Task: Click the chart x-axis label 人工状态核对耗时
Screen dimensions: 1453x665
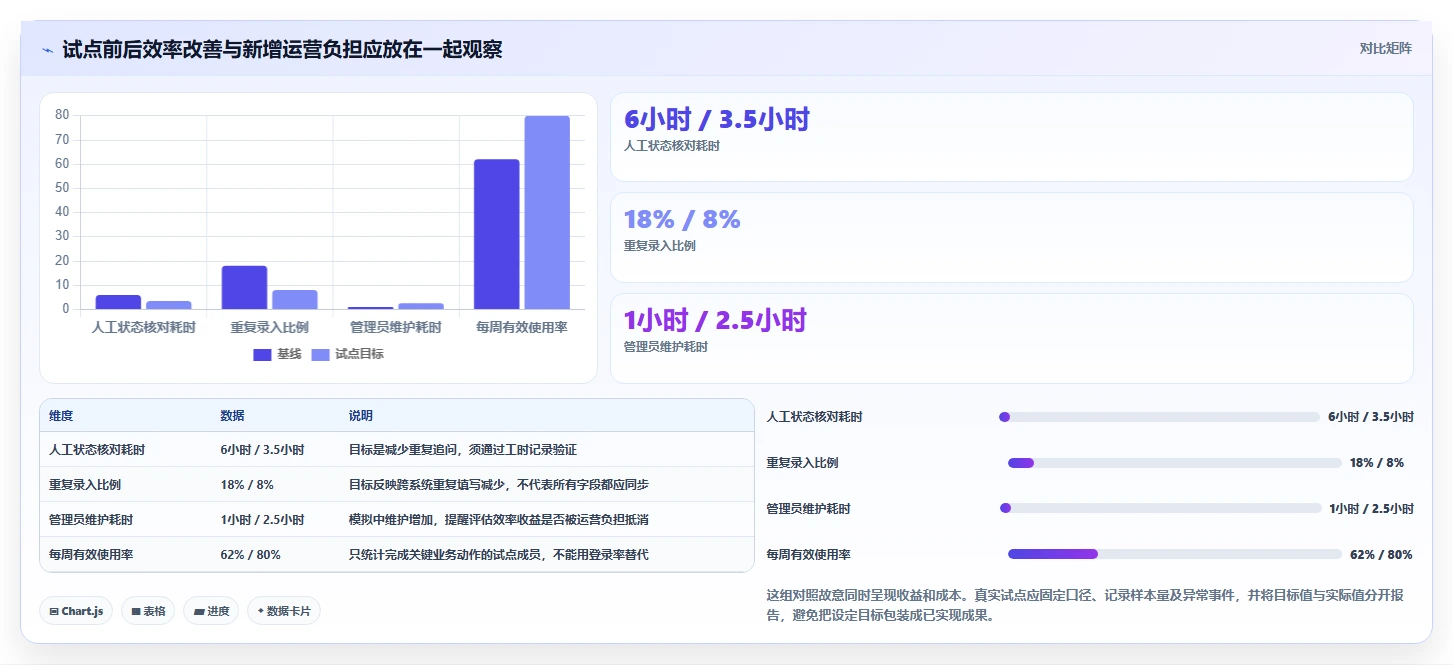Action: tap(143, 327)
